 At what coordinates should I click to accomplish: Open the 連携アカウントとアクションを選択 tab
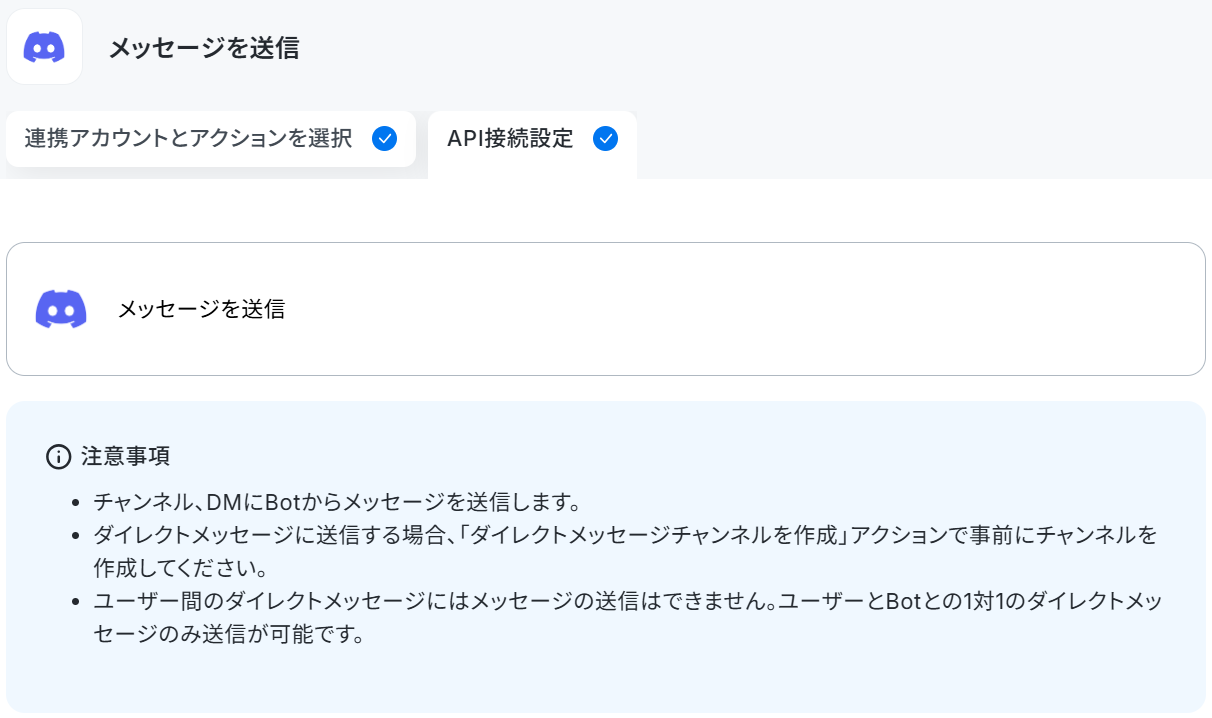[211, 139]
